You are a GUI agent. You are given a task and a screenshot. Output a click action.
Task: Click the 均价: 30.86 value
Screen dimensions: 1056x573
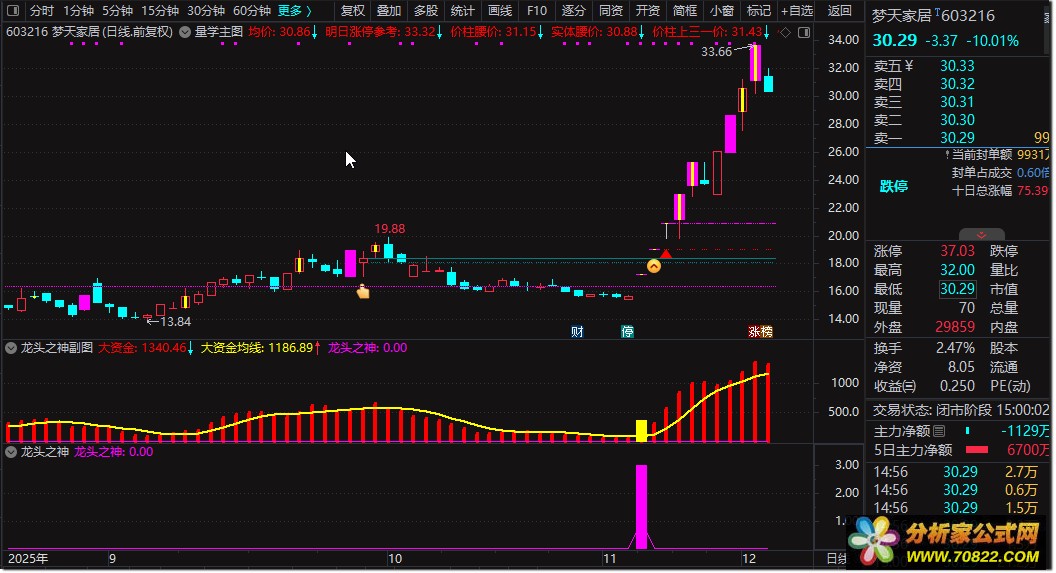pos(279,32)
